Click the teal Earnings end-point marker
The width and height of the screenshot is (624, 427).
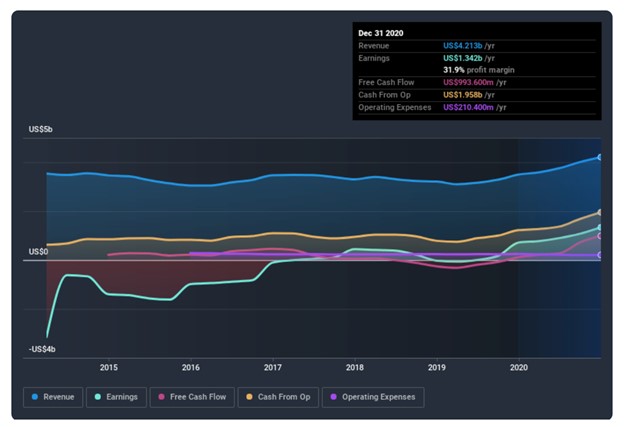point(600,228)
